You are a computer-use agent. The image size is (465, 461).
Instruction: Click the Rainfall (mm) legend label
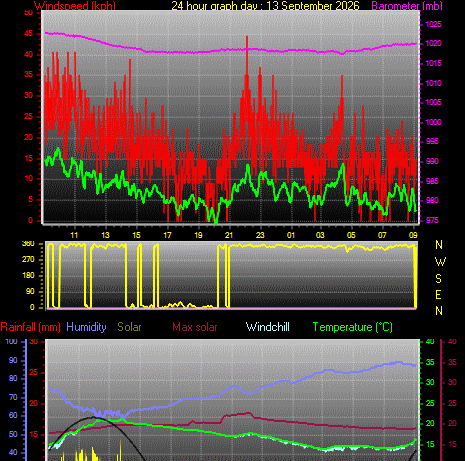31,327
